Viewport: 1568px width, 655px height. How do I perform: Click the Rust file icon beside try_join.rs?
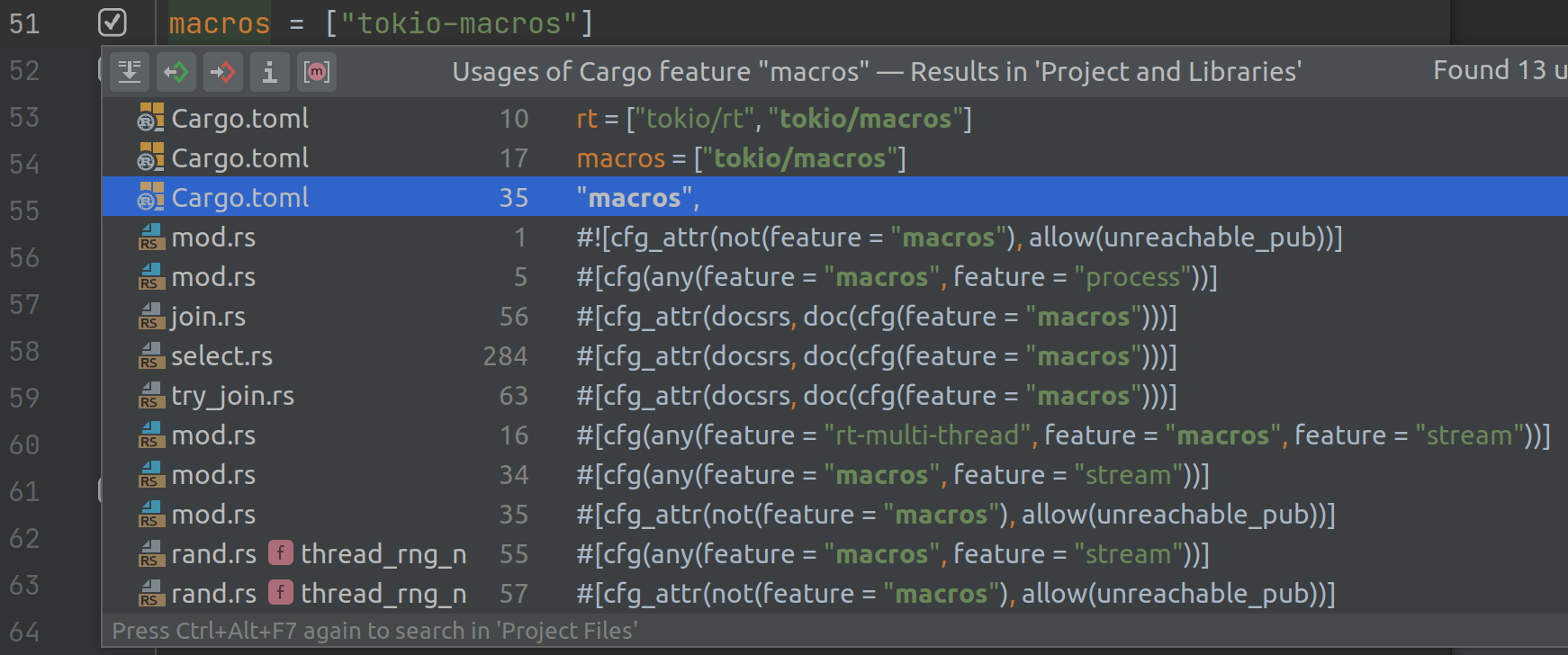149,395
